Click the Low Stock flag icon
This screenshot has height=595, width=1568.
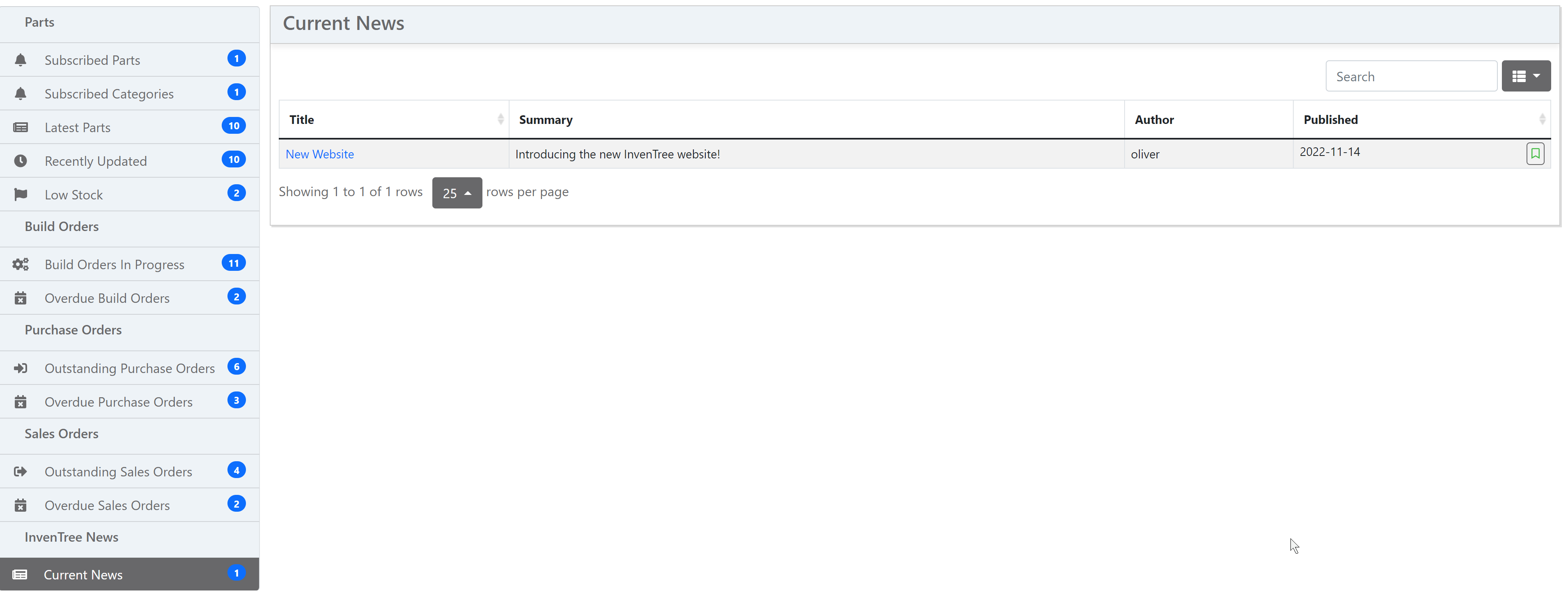pos(20,194)
